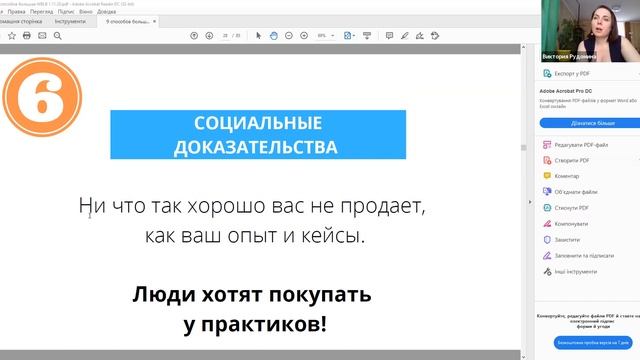Open the Підпис menu

(x=66, y=12)
